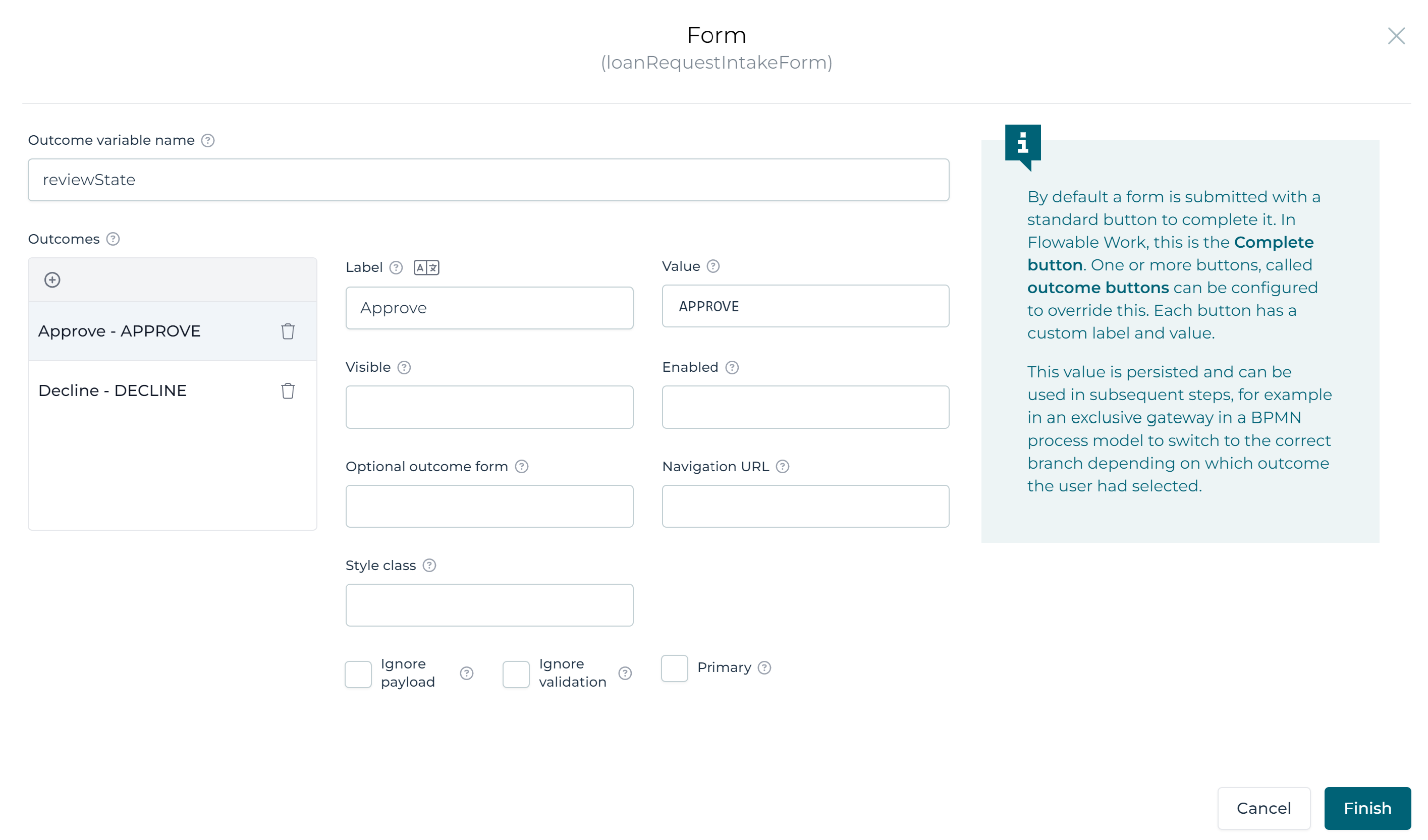Check the Primary checkbox
Viewport: 1428px width, 840px height.
click(x=674, y=668)
